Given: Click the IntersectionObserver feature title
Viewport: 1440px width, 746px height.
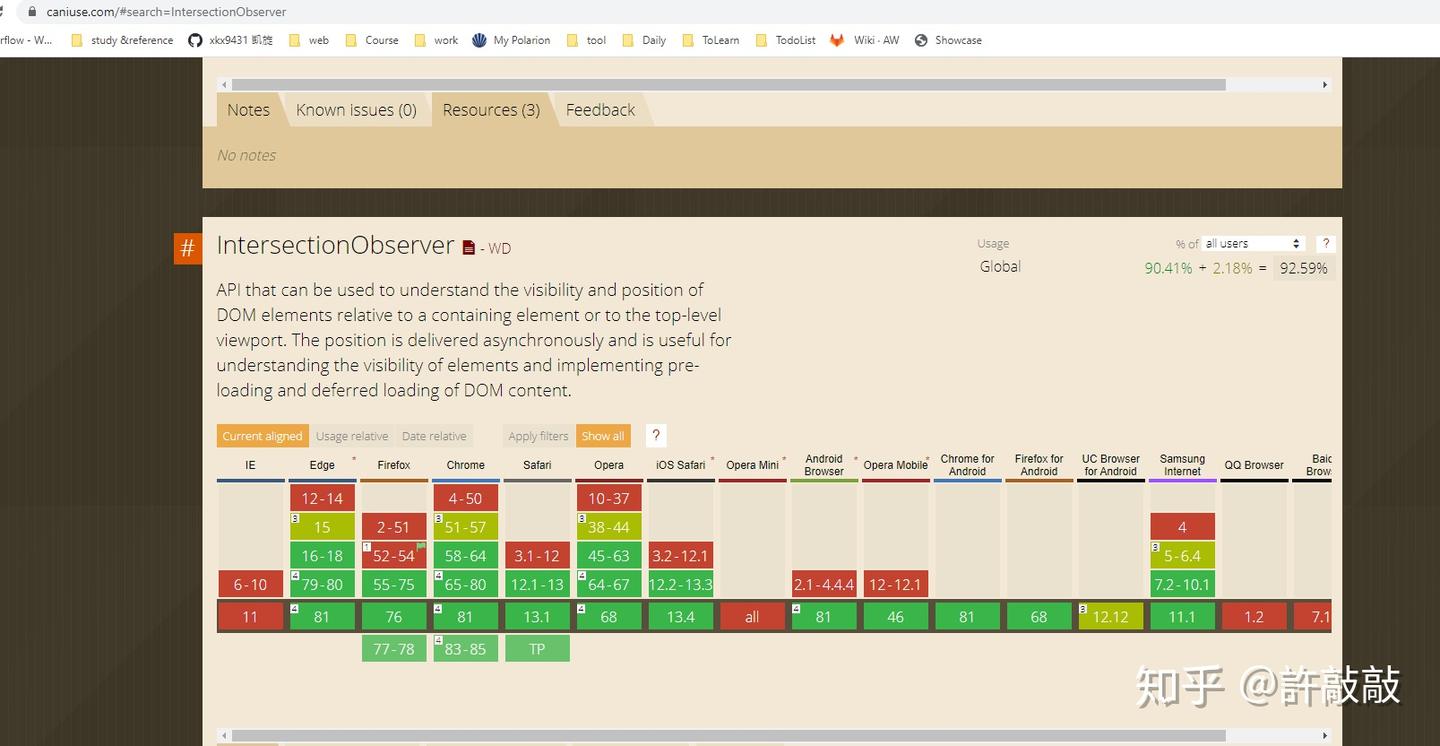Looking at the screenshot, I should tap(335, 246).
